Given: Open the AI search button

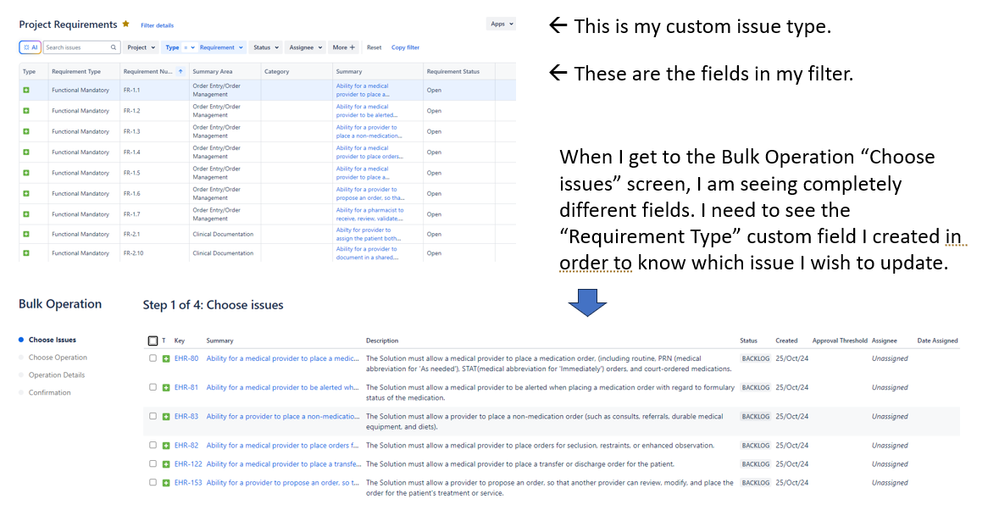Looking at the screenshot, I should coord(30,47).
